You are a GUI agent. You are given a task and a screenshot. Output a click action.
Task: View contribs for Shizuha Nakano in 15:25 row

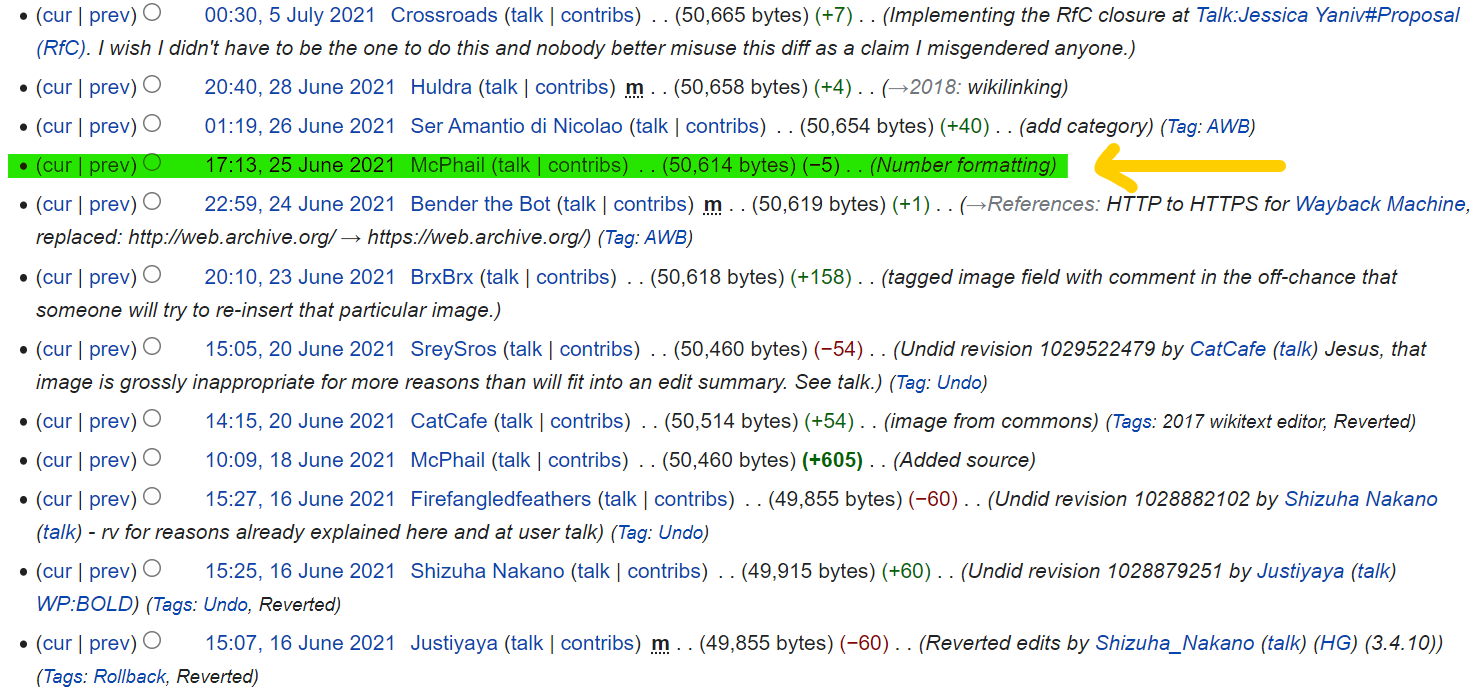(x=665, y=572)
